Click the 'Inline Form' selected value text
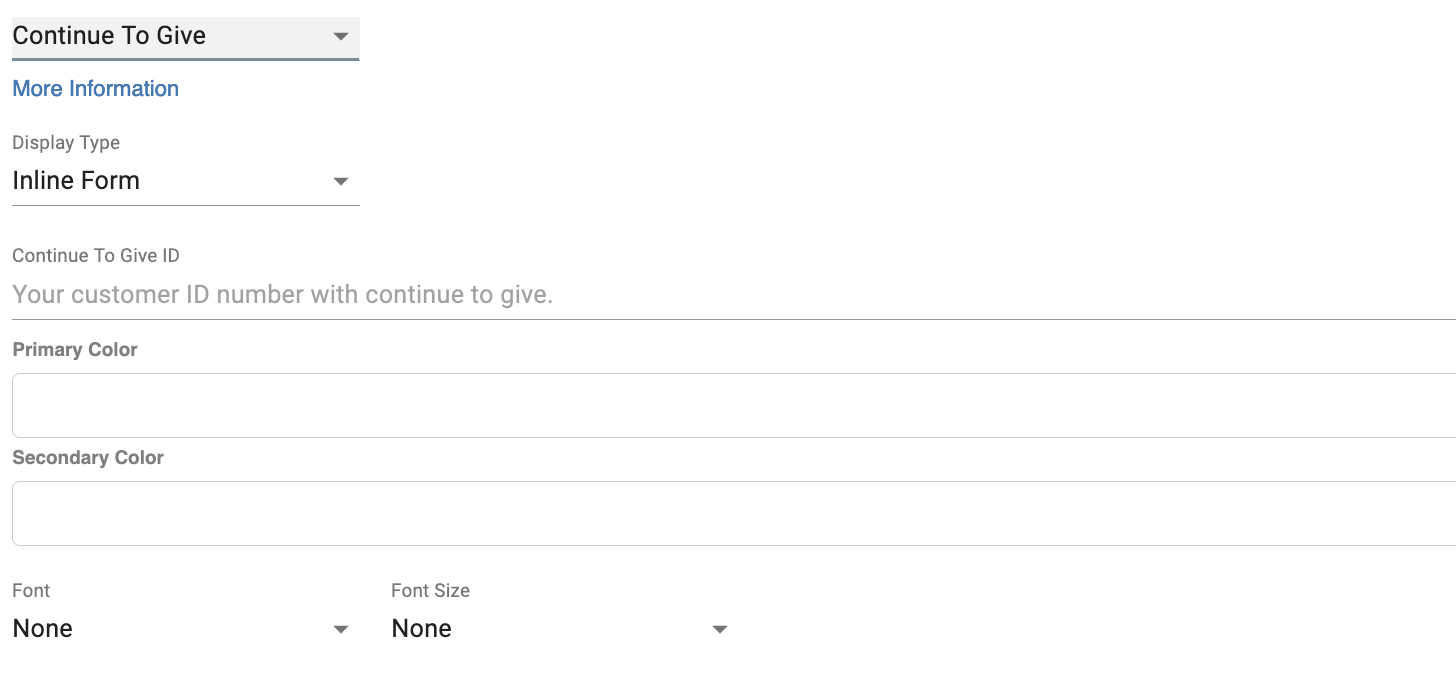The image size is (1456, 678). (x=76, y=181)
